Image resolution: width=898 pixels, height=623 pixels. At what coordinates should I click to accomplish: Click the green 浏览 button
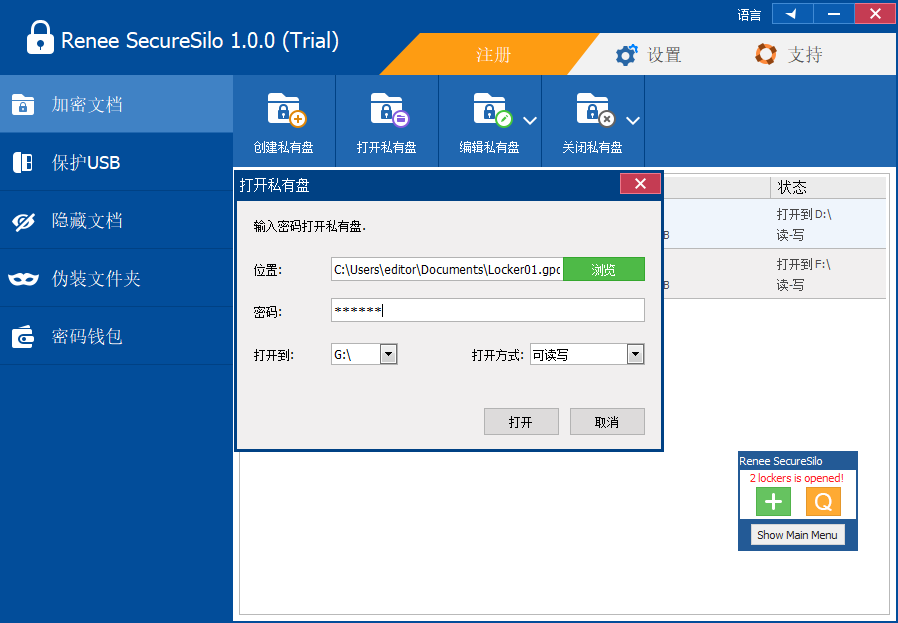604,269
